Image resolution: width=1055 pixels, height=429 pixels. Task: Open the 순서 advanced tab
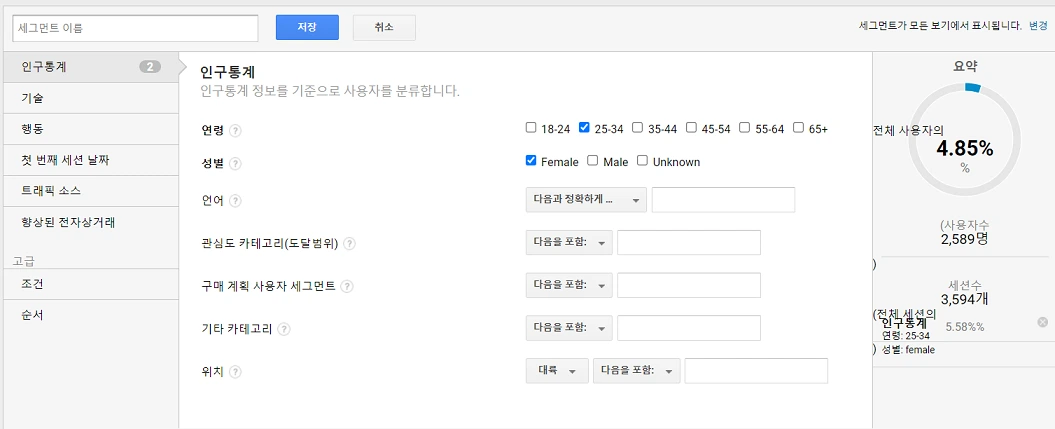point(89,315)
